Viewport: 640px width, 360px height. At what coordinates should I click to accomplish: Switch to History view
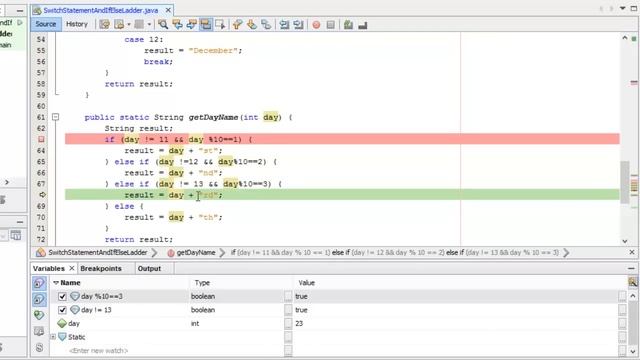(x=77, y=24)
